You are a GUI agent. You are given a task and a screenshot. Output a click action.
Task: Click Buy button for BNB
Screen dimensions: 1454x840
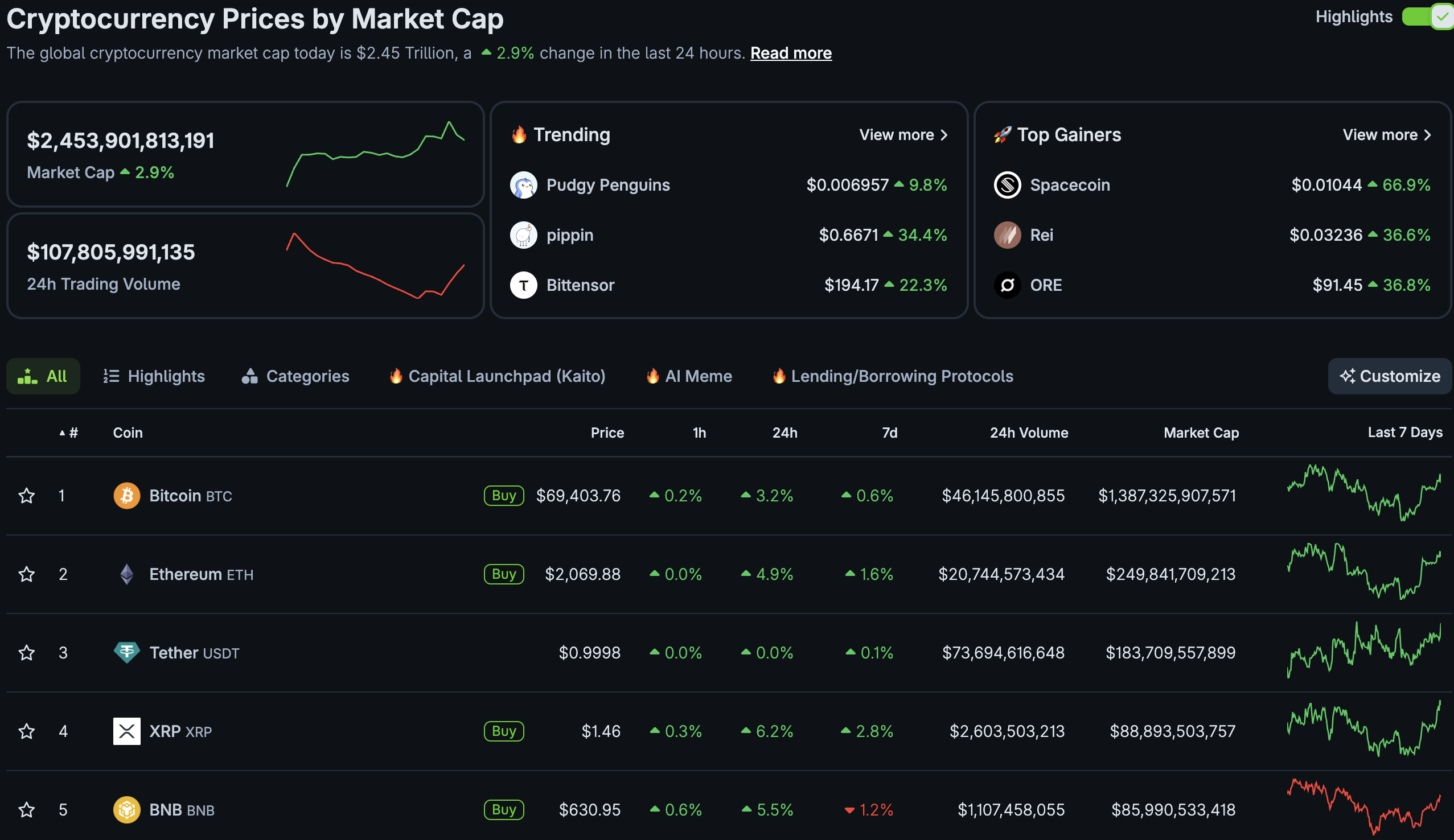pyautogui.click(x=504, y=809)
